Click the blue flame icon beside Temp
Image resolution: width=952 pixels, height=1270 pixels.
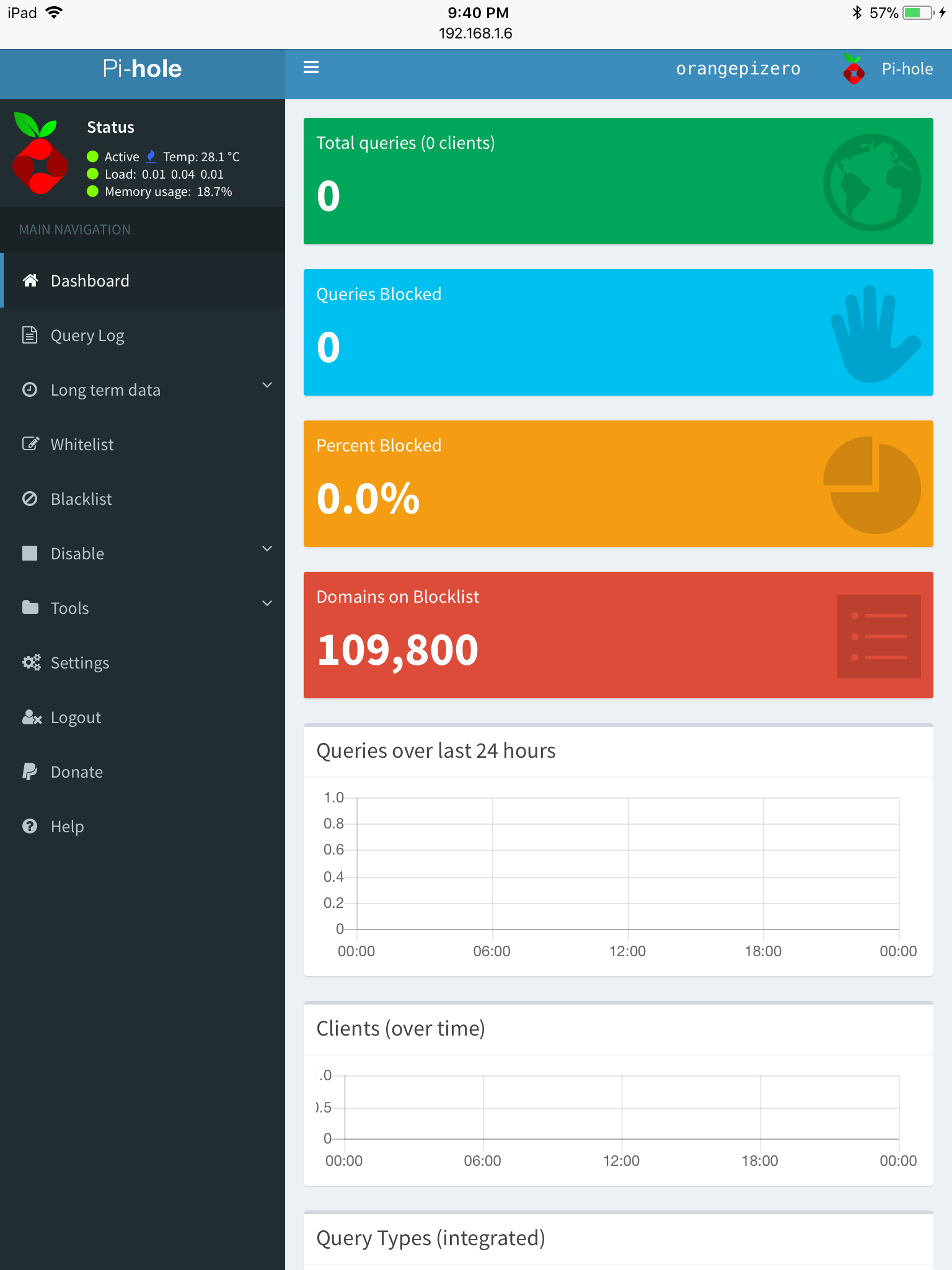coord(151,156)
